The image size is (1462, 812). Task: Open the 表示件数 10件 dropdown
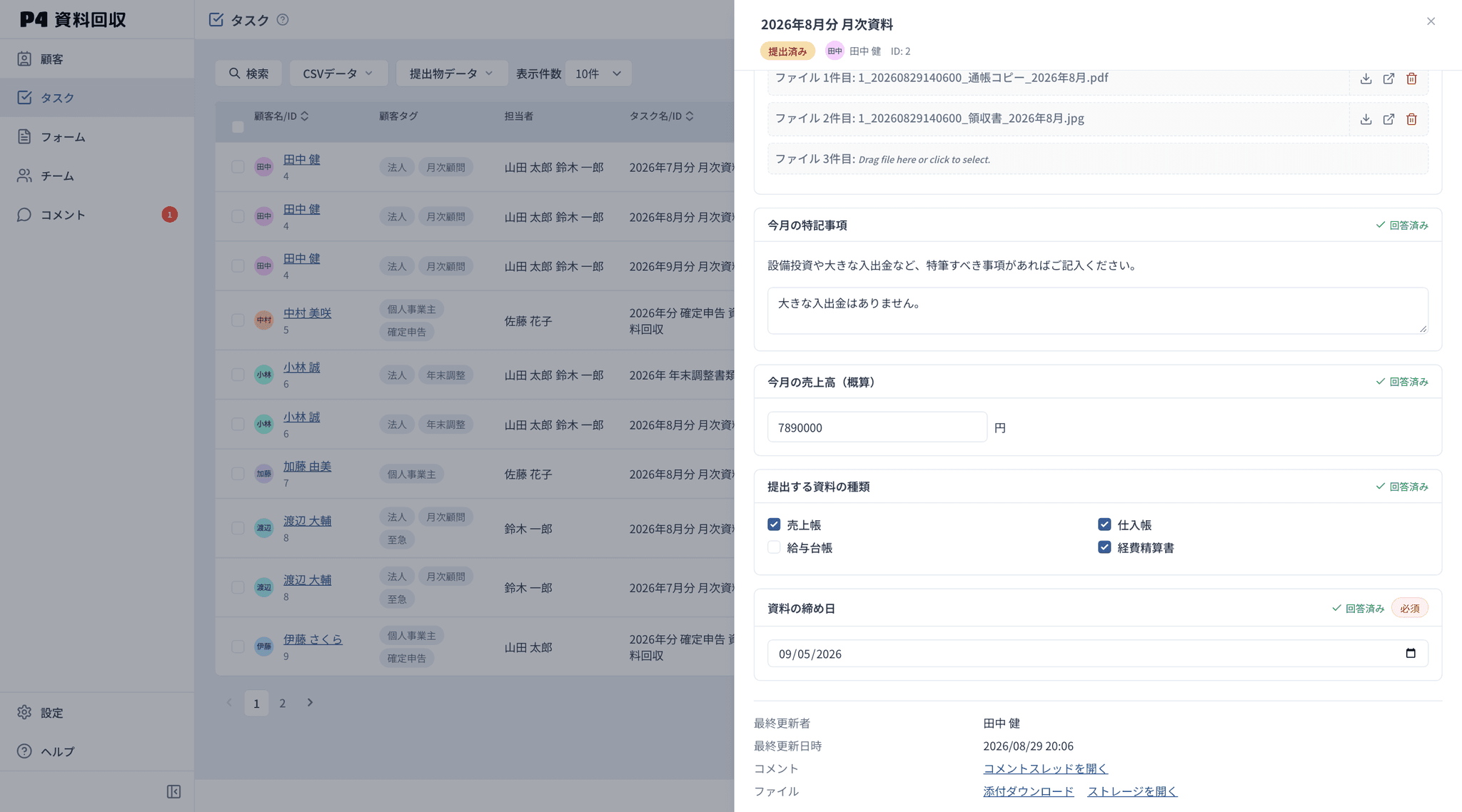click(x=598, y=73)
